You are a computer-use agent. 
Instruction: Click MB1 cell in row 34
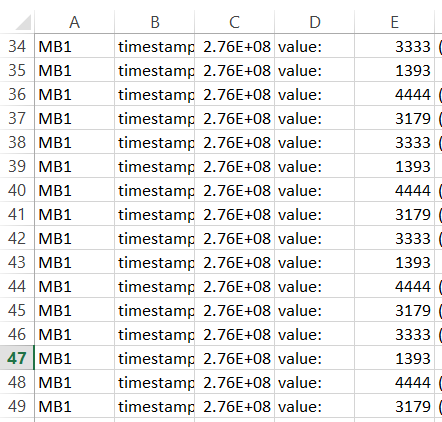tap(74, 46)
